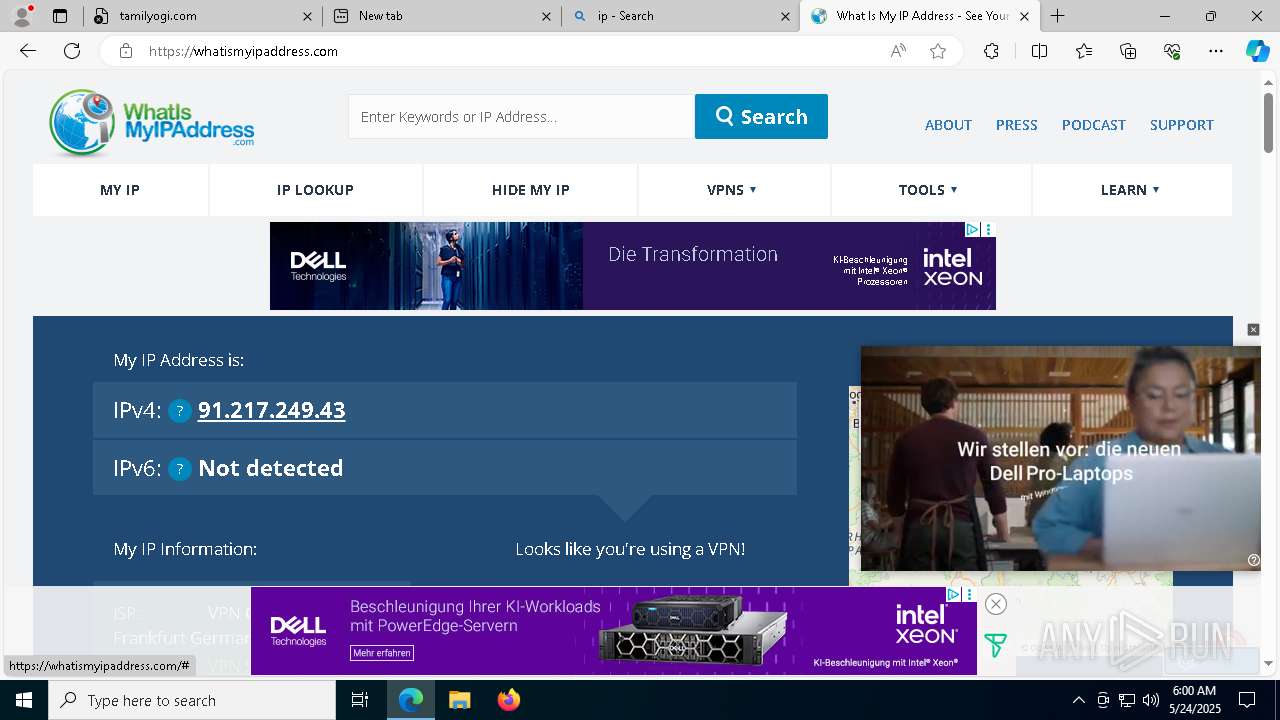
Task: Click the Enter Keywords or IP Address field
Action: click(521, 116)
